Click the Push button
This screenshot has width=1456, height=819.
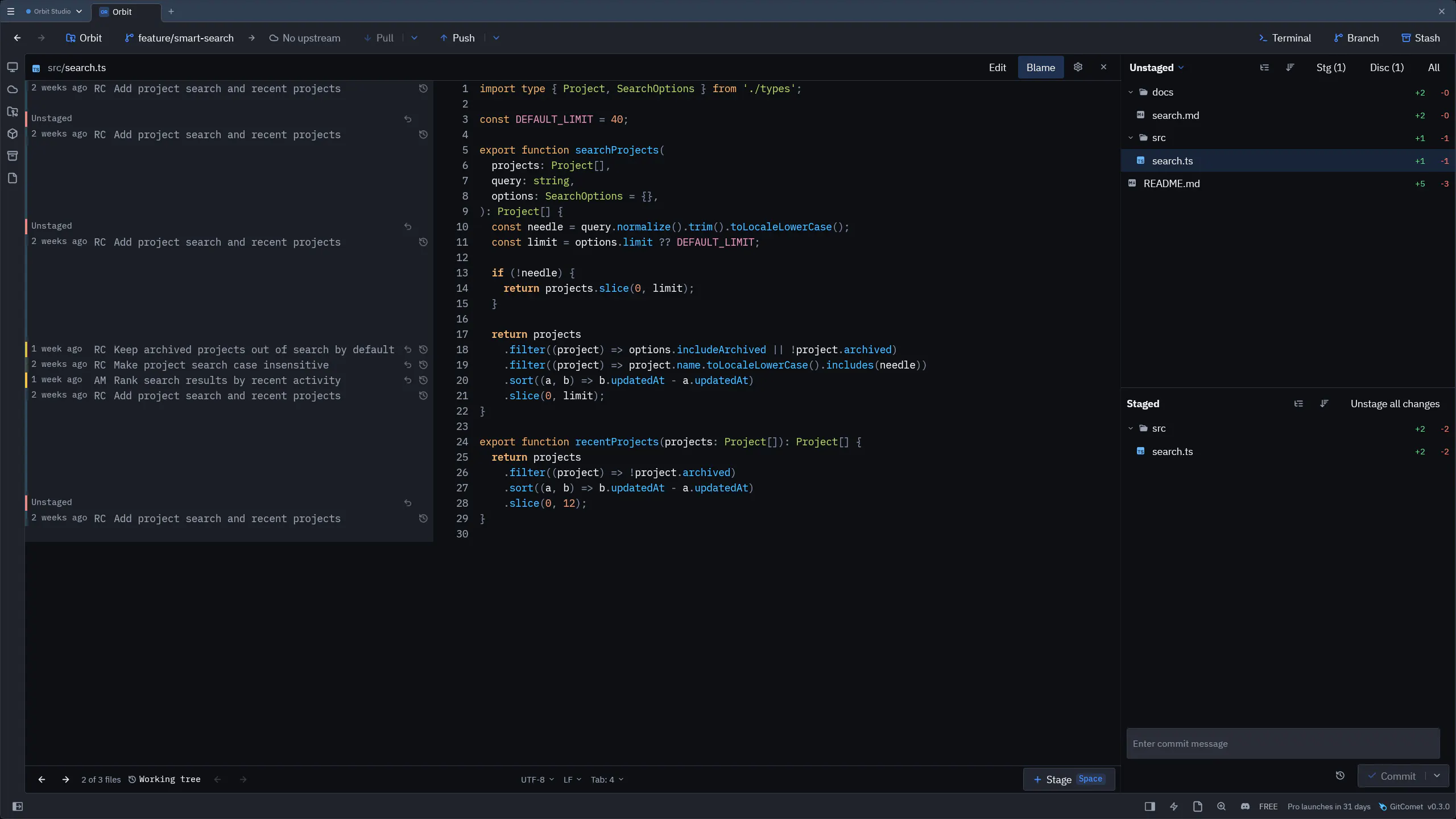(457, 38)
